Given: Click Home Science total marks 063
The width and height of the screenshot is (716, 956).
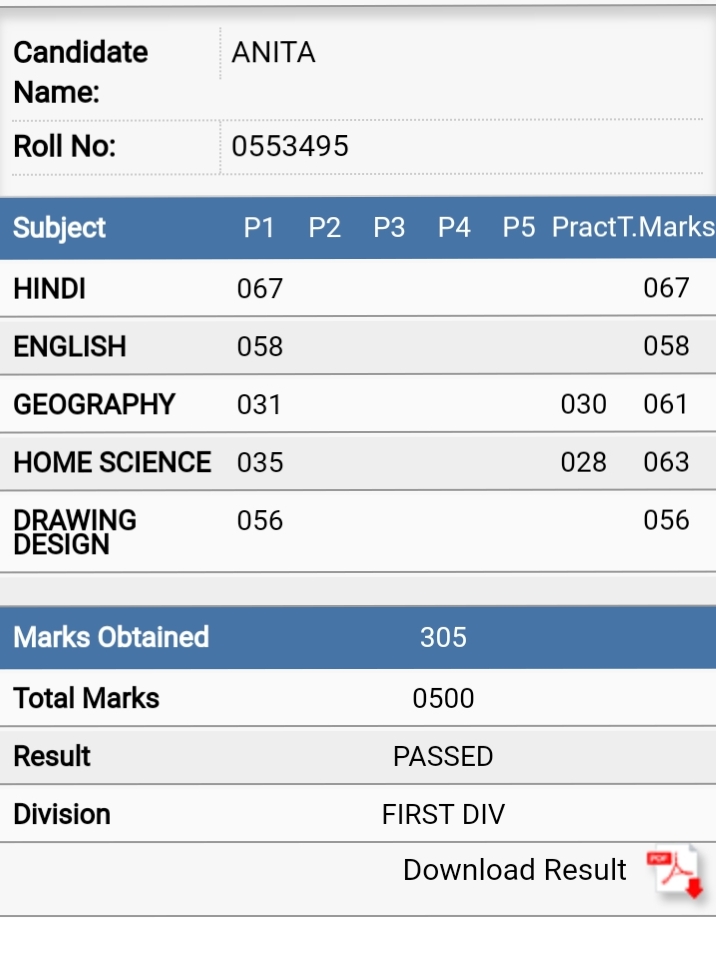Looking at the screenshot, I should tap(666, 462).
